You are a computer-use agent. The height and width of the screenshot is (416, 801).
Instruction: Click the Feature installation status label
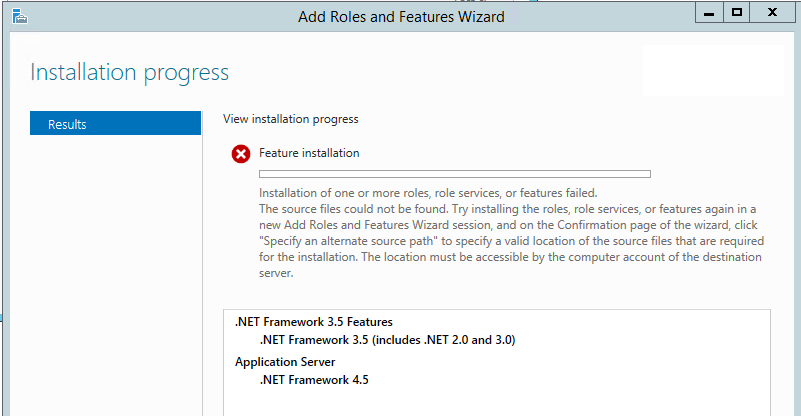pos(309,153)
